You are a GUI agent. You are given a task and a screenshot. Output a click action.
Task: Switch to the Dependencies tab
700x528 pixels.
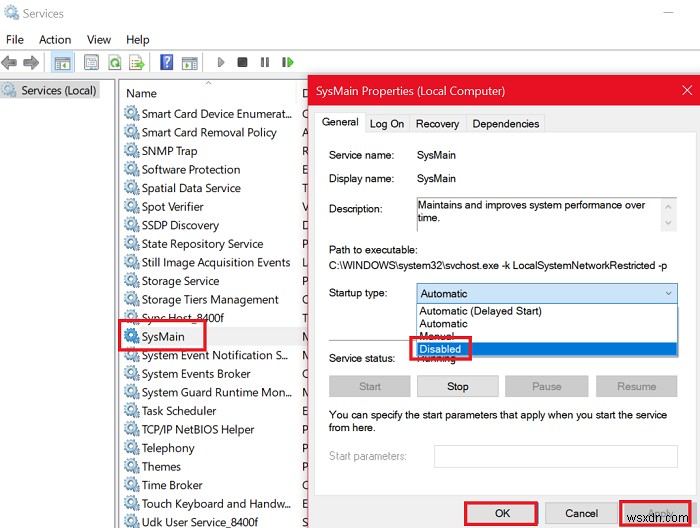pos(506,124)
